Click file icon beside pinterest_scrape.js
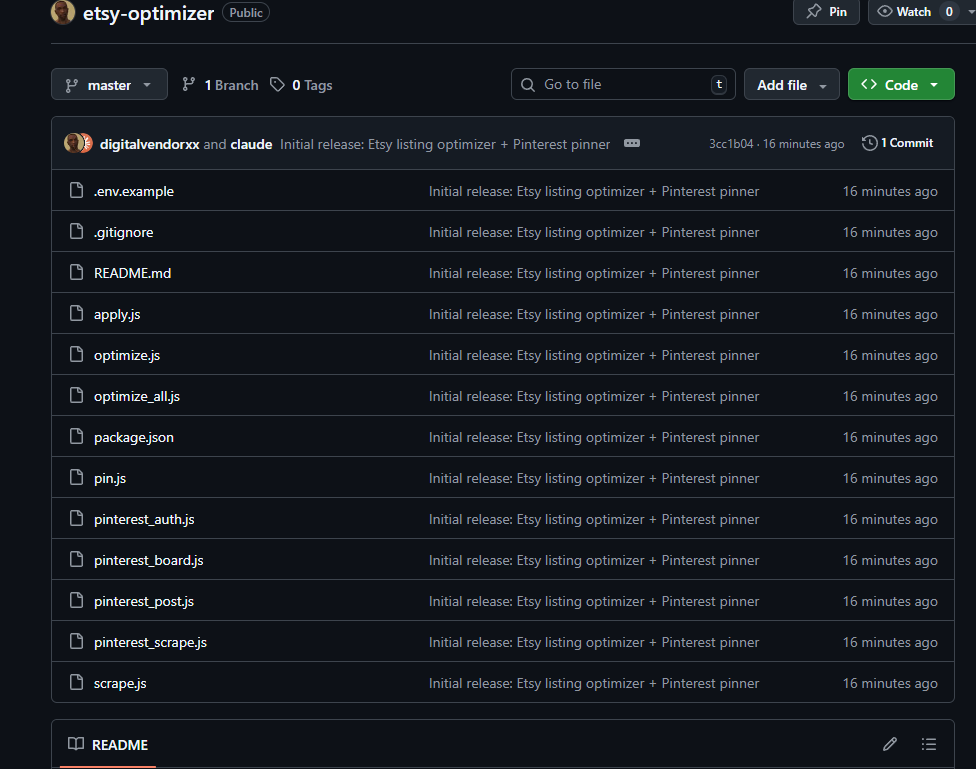This screenshot has width=976, height=769. click(77, 641)
